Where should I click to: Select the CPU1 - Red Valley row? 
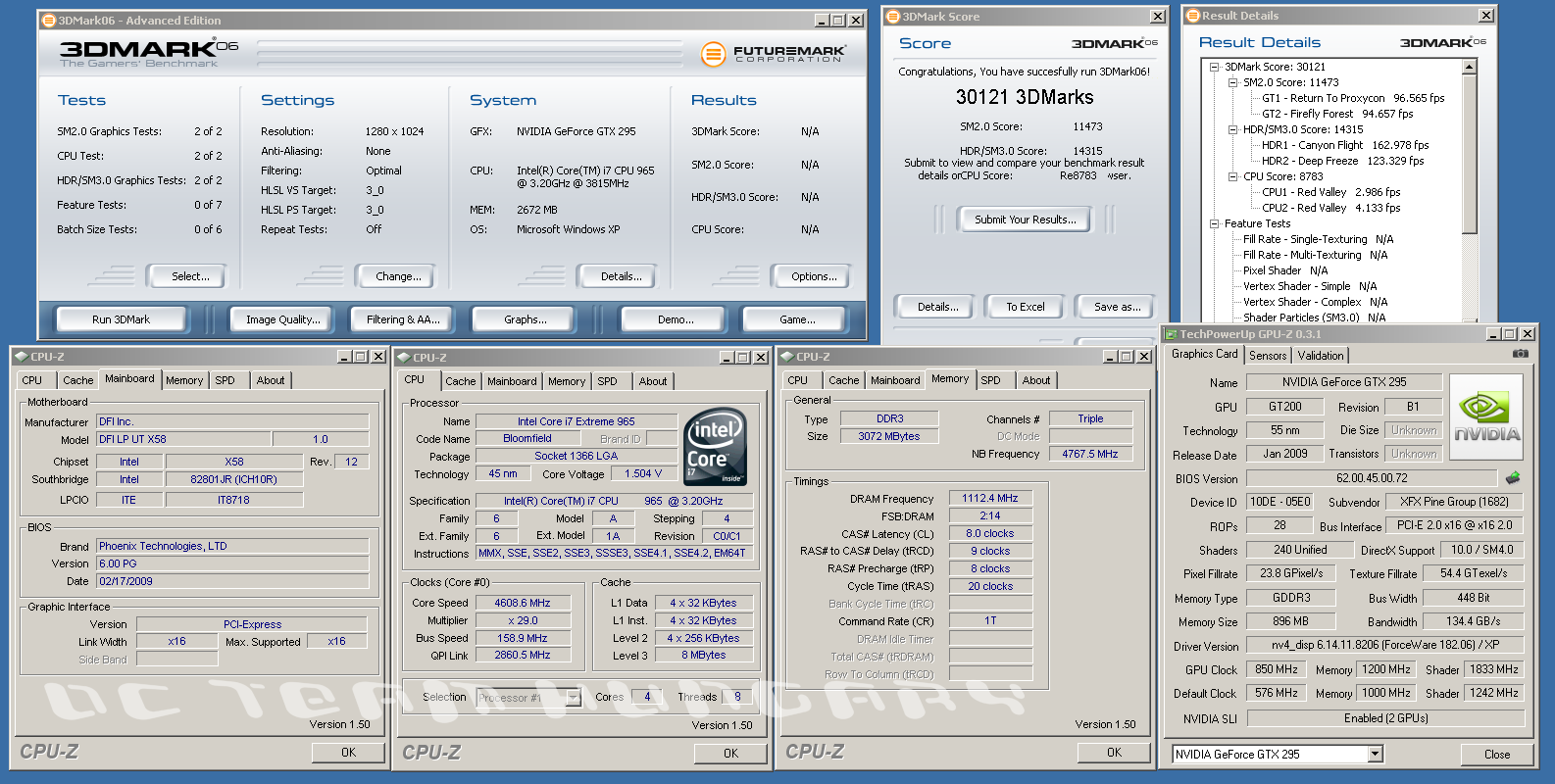point(1331,192)
